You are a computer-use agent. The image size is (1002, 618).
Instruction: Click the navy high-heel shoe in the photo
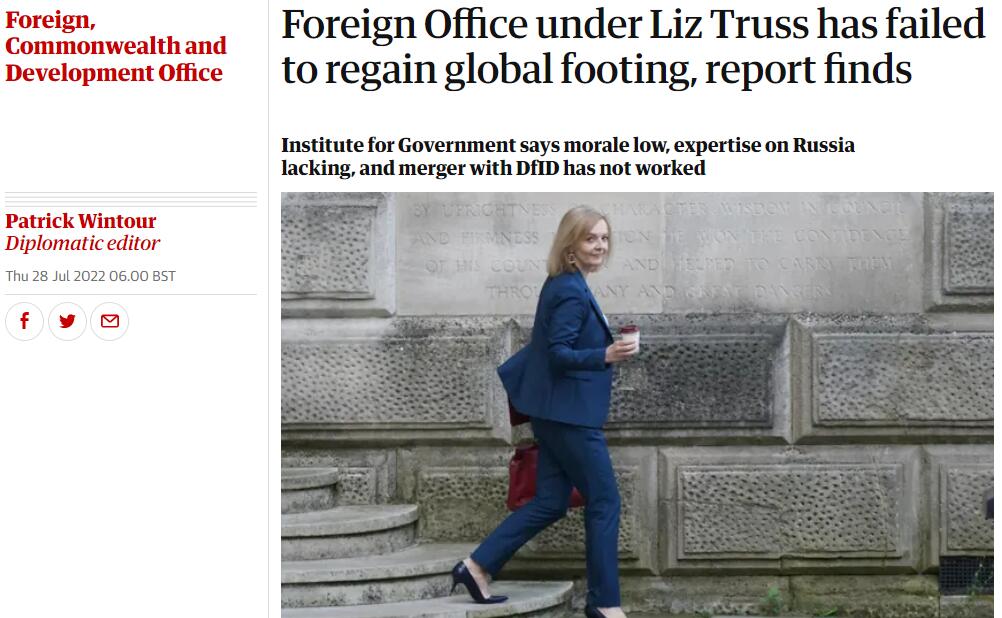coord(476,582)
